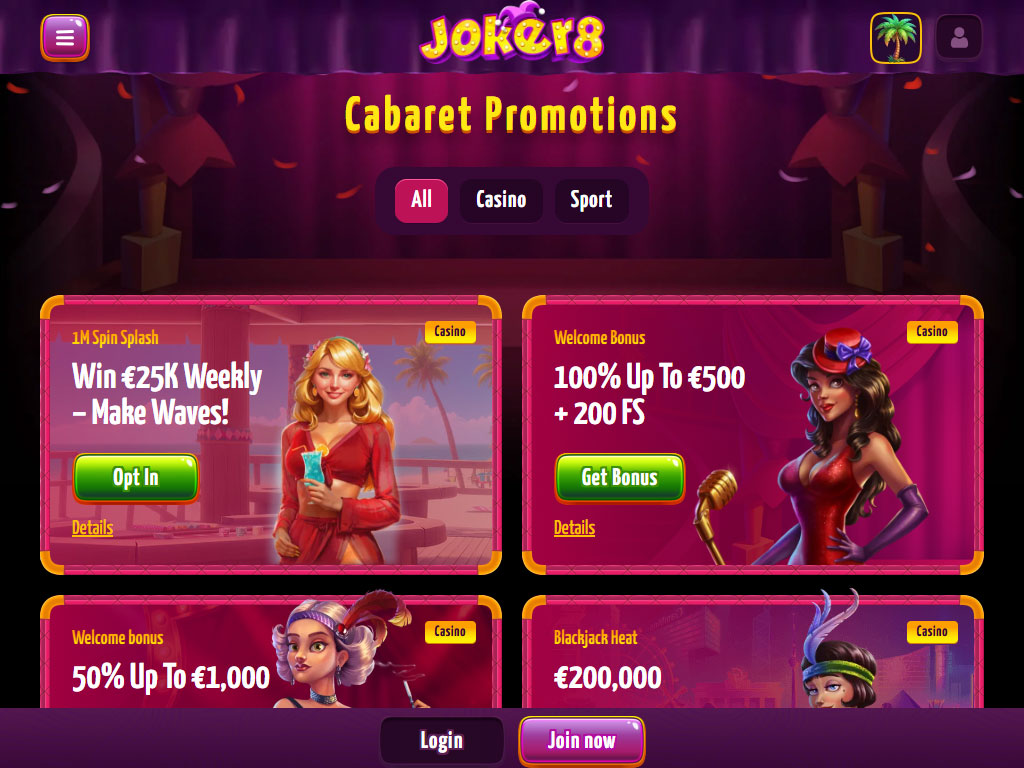Viewport: 1024px width, 768px height.
Task: Click Casino tag on 1M Spin Splash card
Action: click(x=450, y=332)
